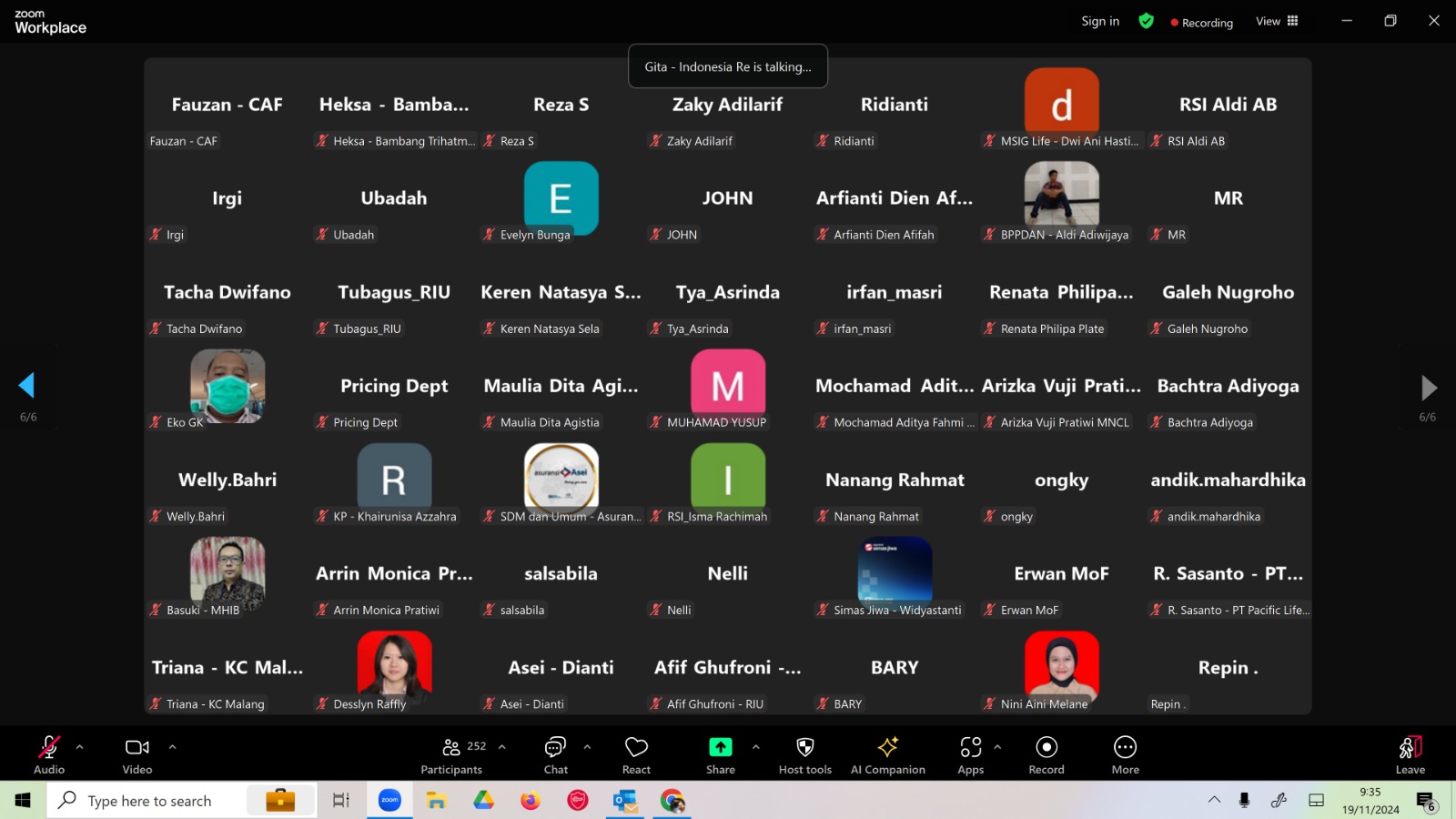Launch AI Companion
This screenshot has height=819, width=1456.
tap(887, 755)
